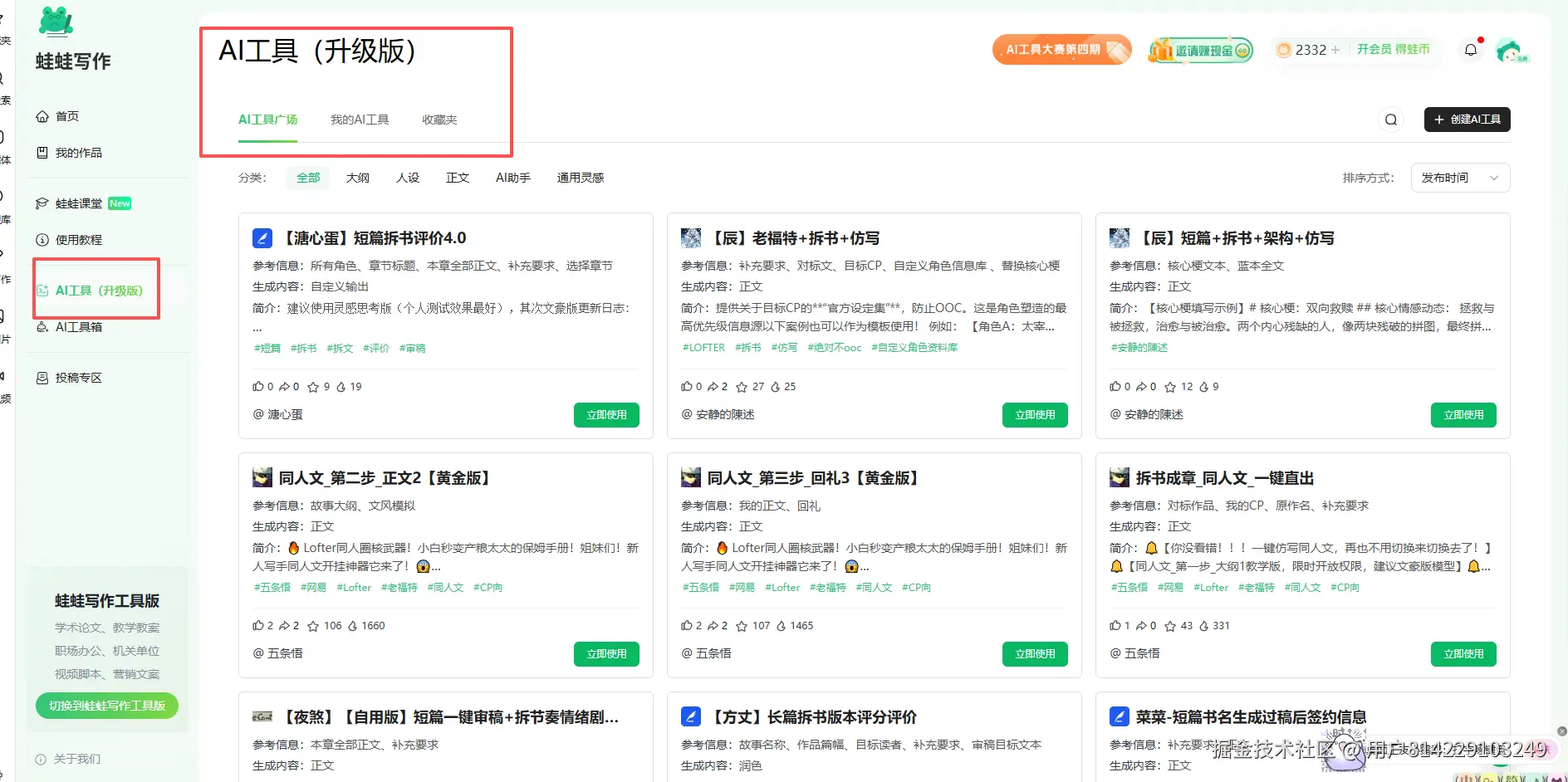Switch to the 我的AI工具 tab
The width and height of the screenshot is (1568, 782).
[x=360, y=120]
